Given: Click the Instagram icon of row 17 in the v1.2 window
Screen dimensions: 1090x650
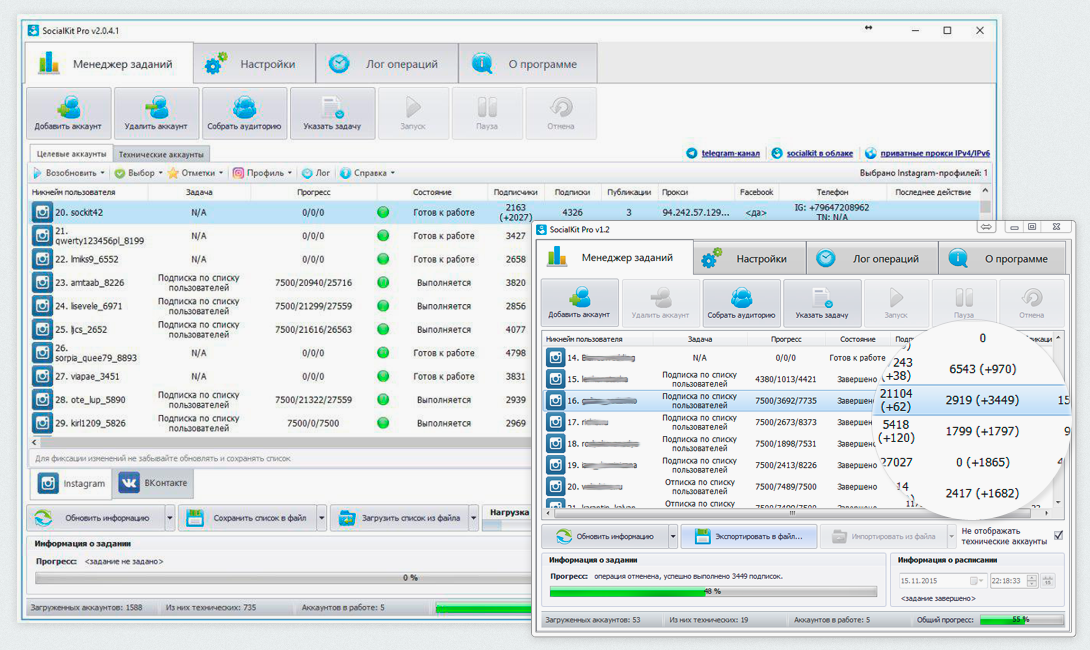Looking at the screenshot, I should click(555, 422).
